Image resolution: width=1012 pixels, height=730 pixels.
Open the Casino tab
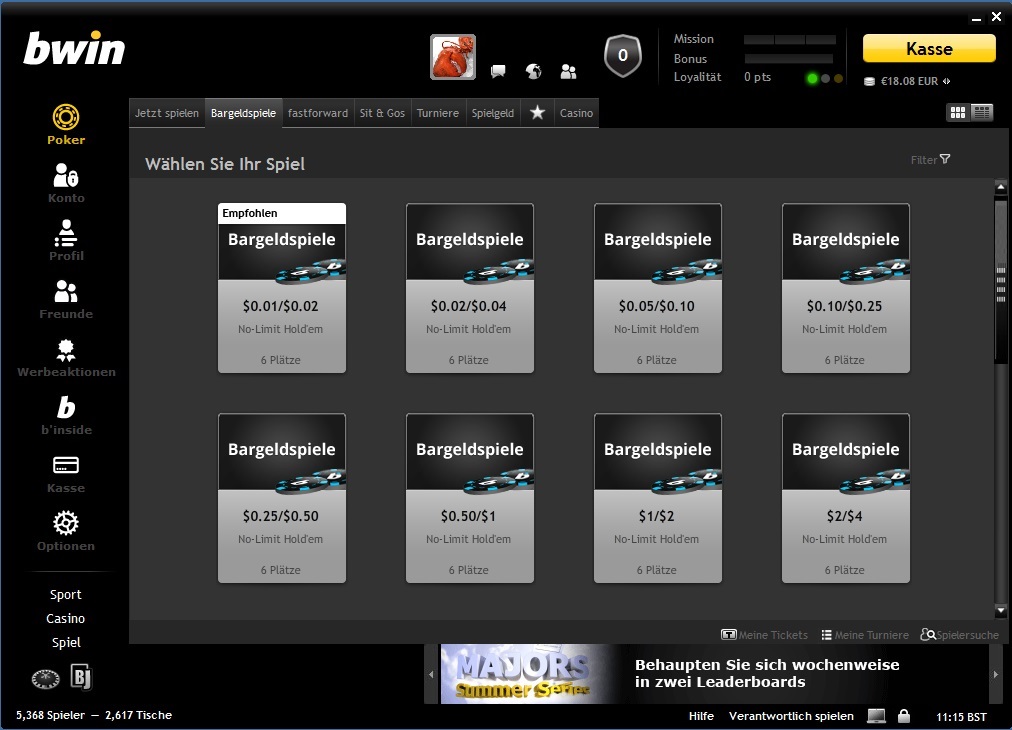click(576, 113)
